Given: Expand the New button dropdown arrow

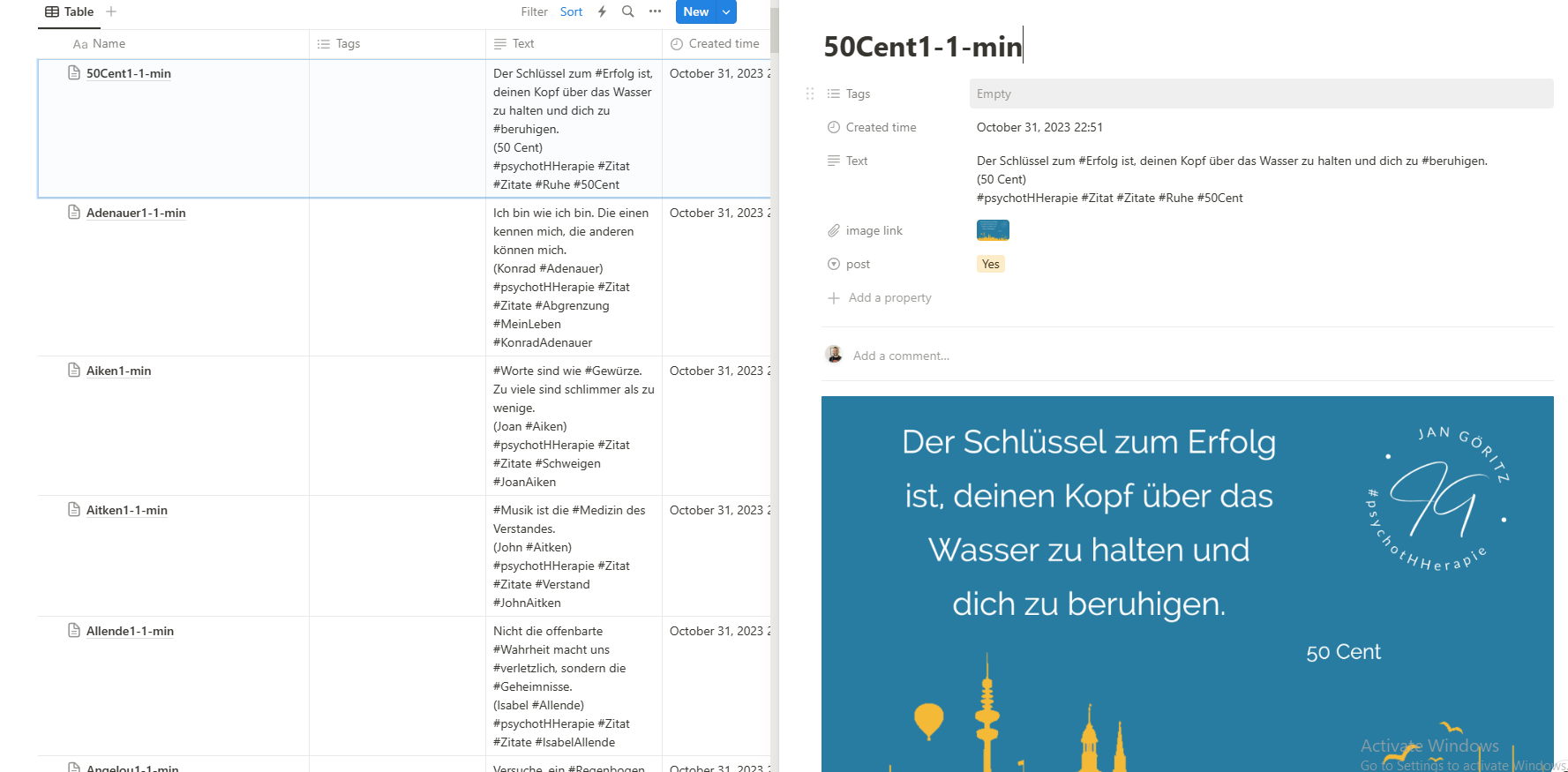Looking at the screenshot, I should tap(726, 11).
